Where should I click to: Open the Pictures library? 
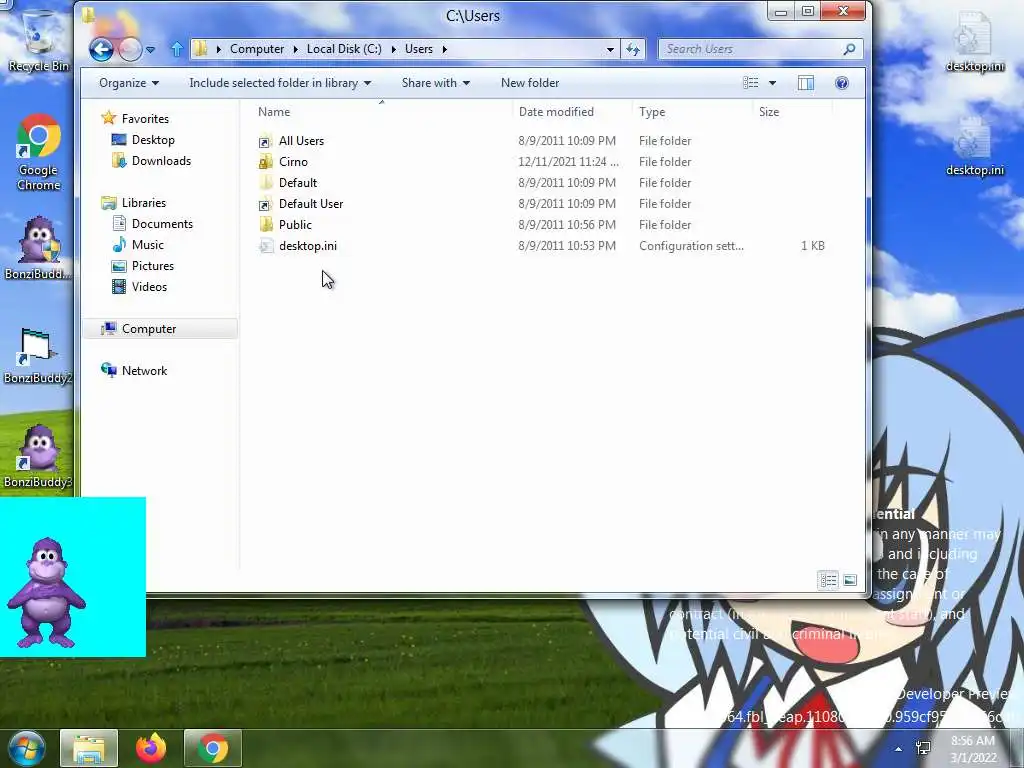click(x=153, y=266)
